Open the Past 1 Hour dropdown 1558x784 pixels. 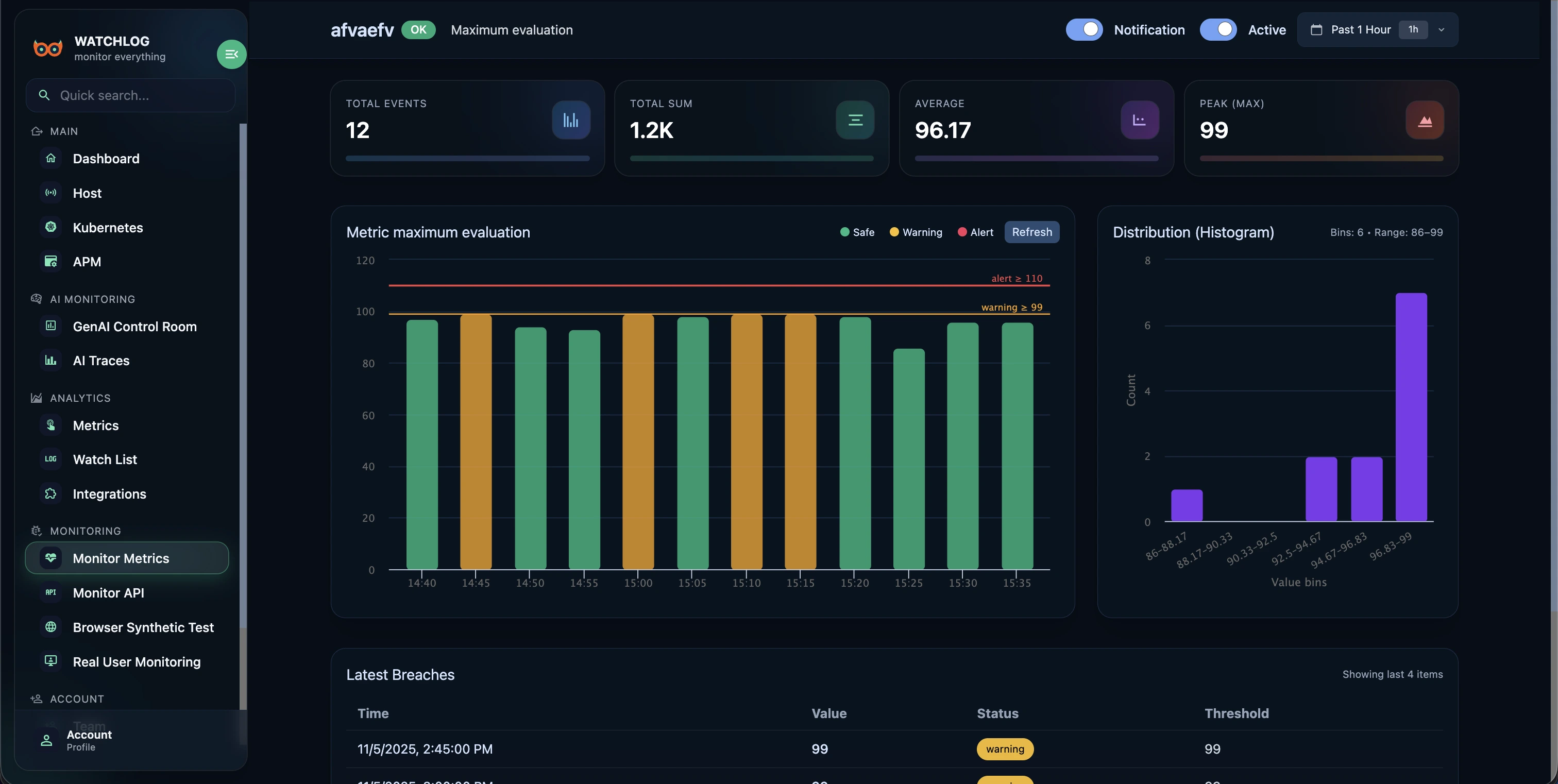pyautogui.click(x=1360, y=30)
